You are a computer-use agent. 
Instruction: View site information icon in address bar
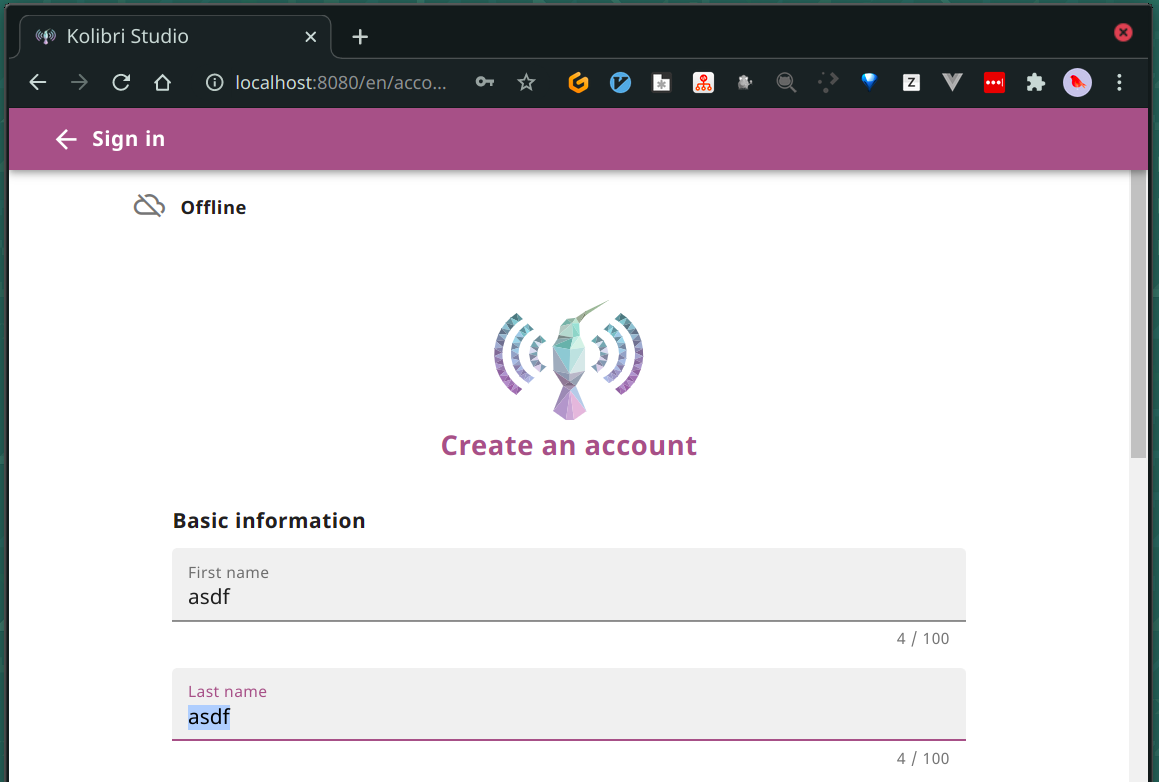(x=214, y=82)
